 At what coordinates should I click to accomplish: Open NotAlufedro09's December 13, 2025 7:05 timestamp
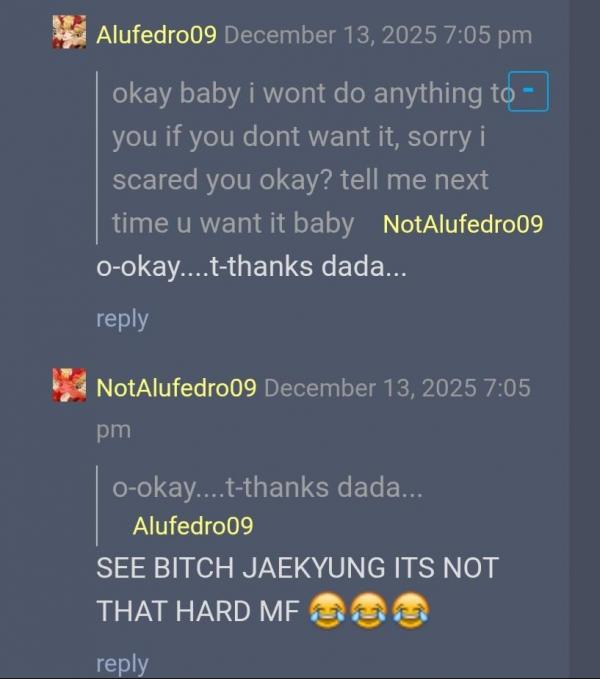pos(397,388)
